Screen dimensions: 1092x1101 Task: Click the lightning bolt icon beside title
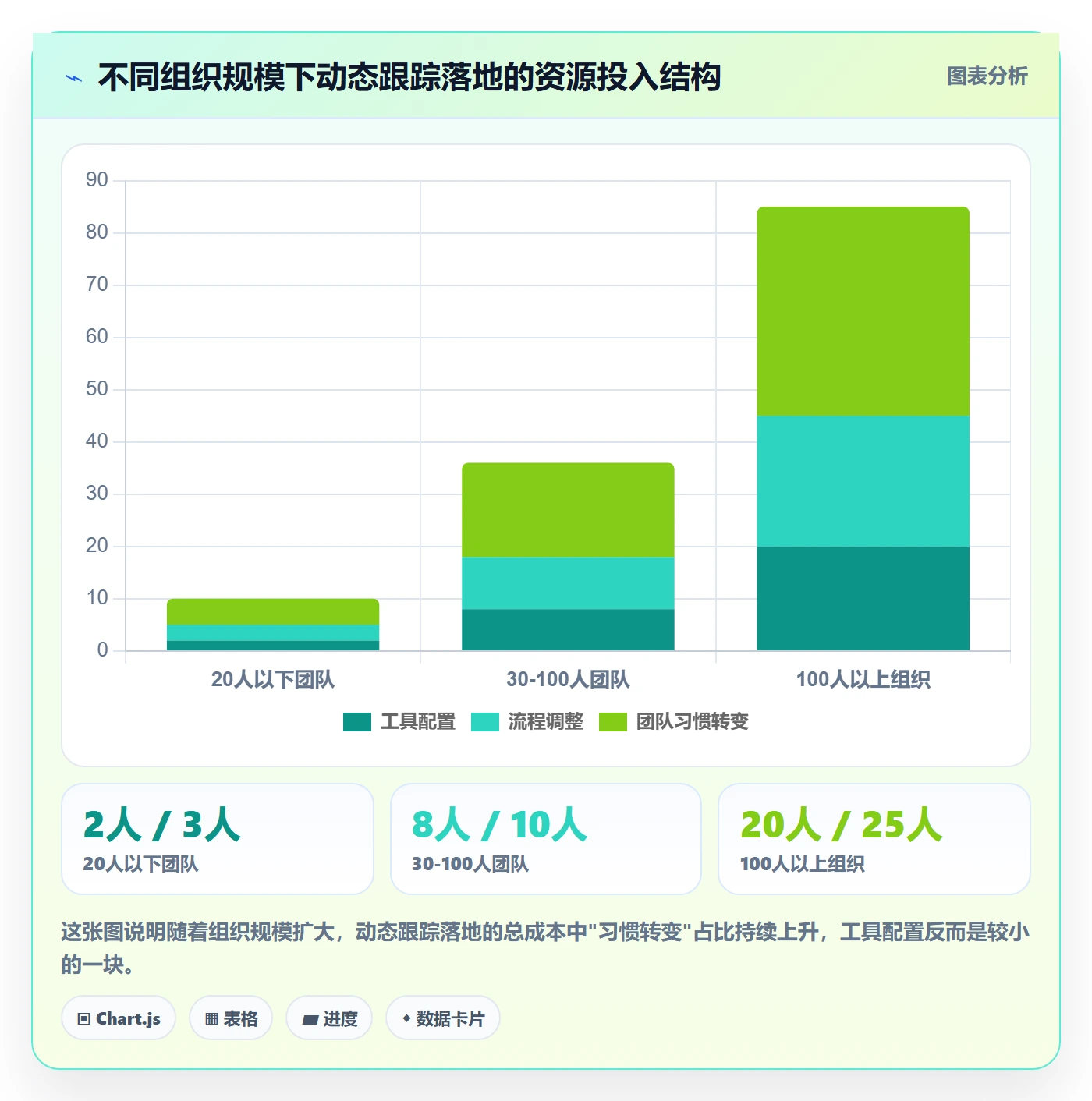pos(74,78)
